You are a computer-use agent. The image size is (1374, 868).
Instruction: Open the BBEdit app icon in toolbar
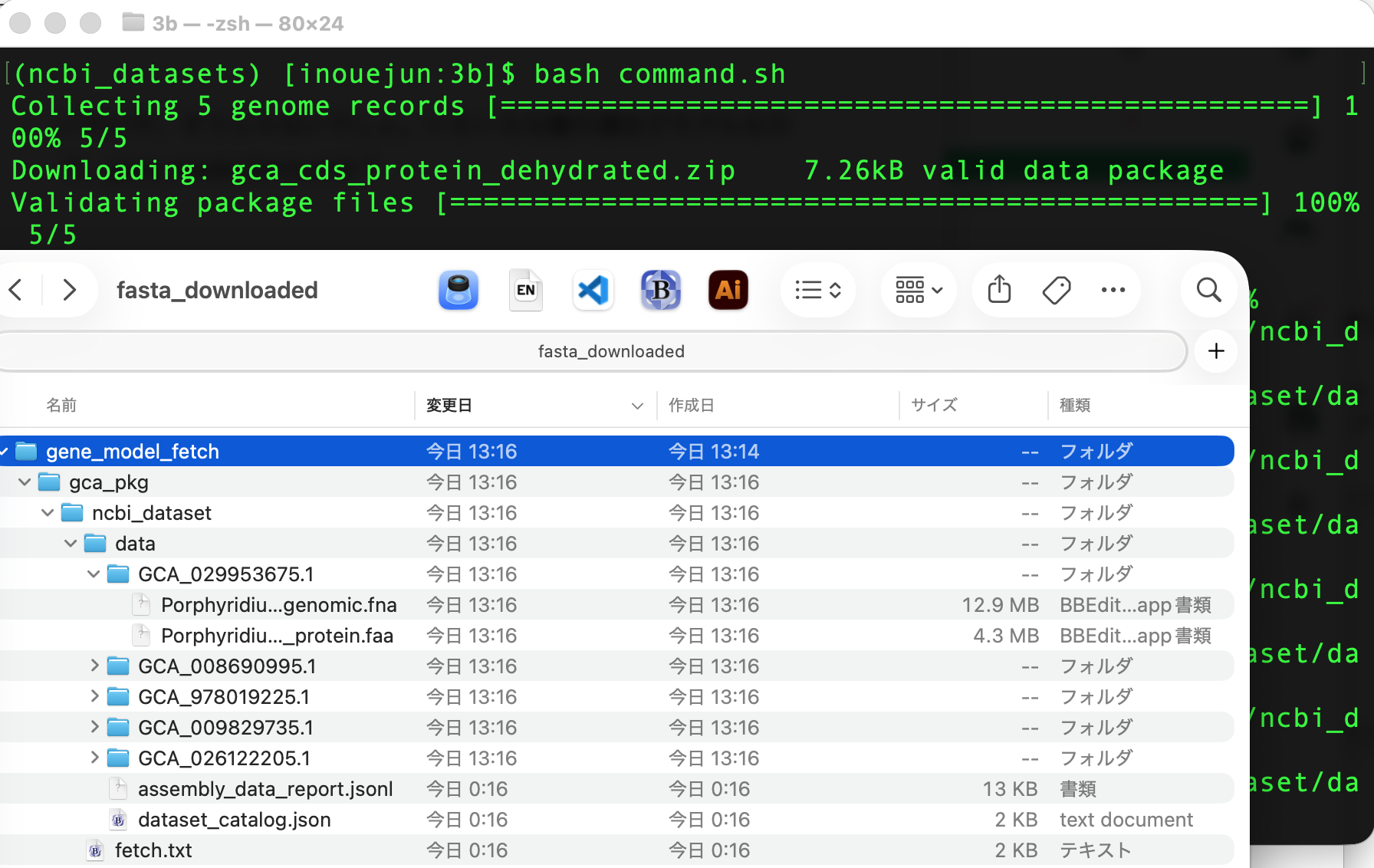click(x=660, y=290)
